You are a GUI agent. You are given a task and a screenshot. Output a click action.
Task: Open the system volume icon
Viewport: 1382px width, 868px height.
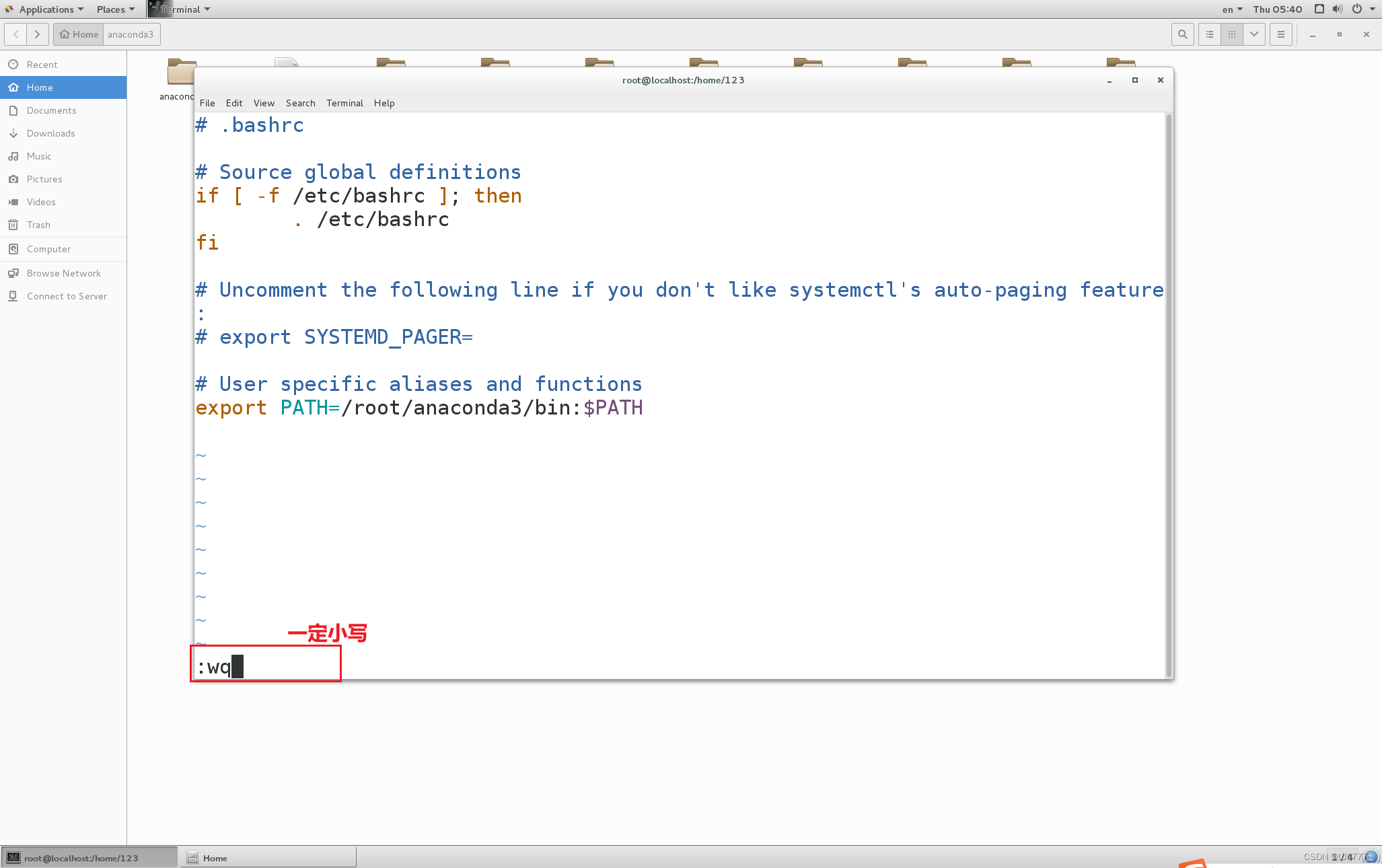(1338, 9)
